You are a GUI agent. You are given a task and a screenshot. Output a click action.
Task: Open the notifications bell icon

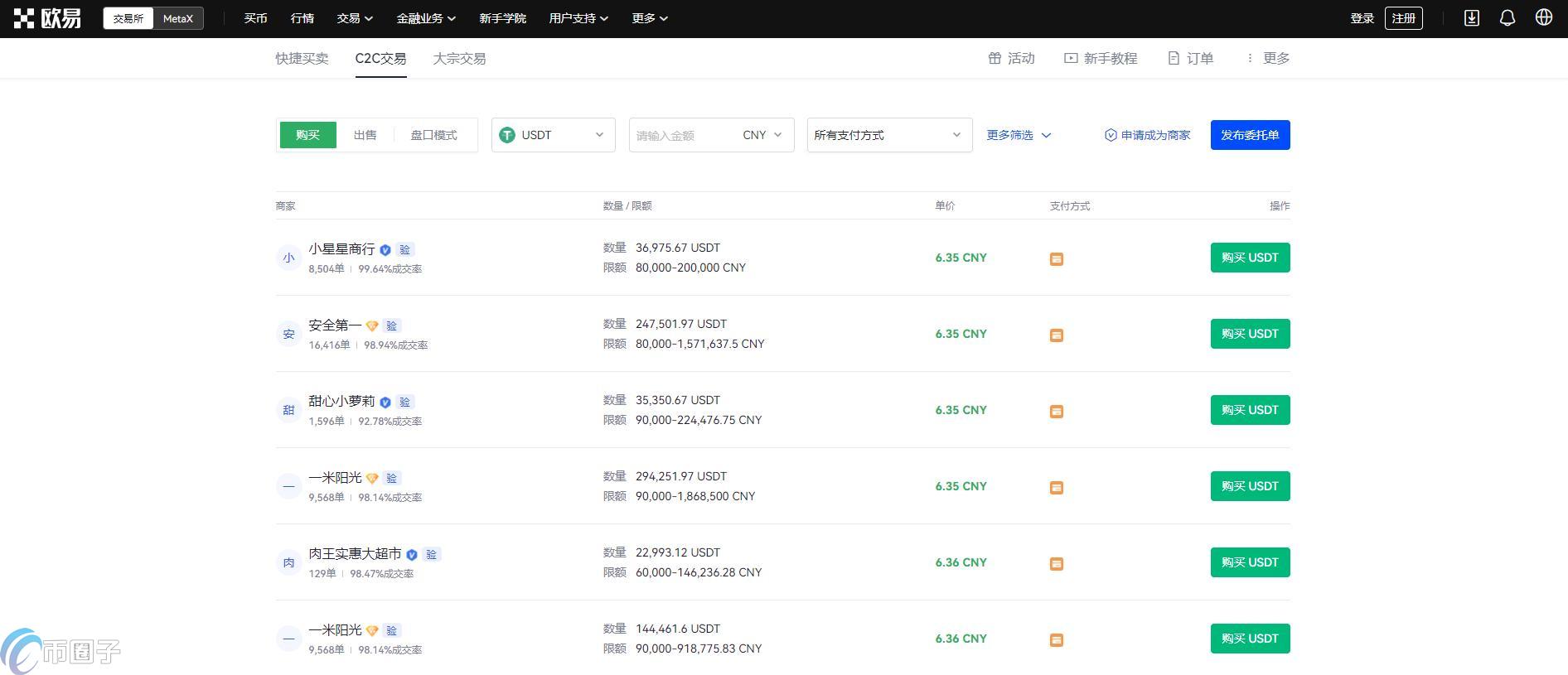click(1508, 18)
